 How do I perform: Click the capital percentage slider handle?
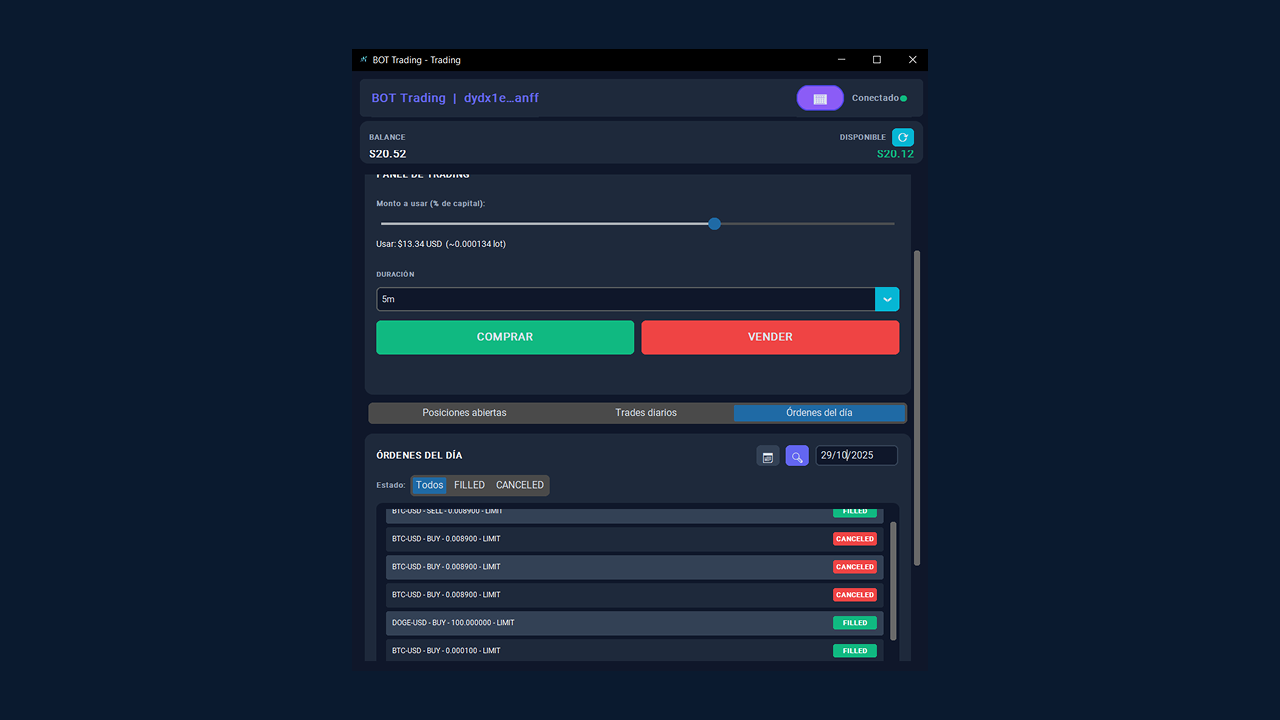click(x=714, y=224)
